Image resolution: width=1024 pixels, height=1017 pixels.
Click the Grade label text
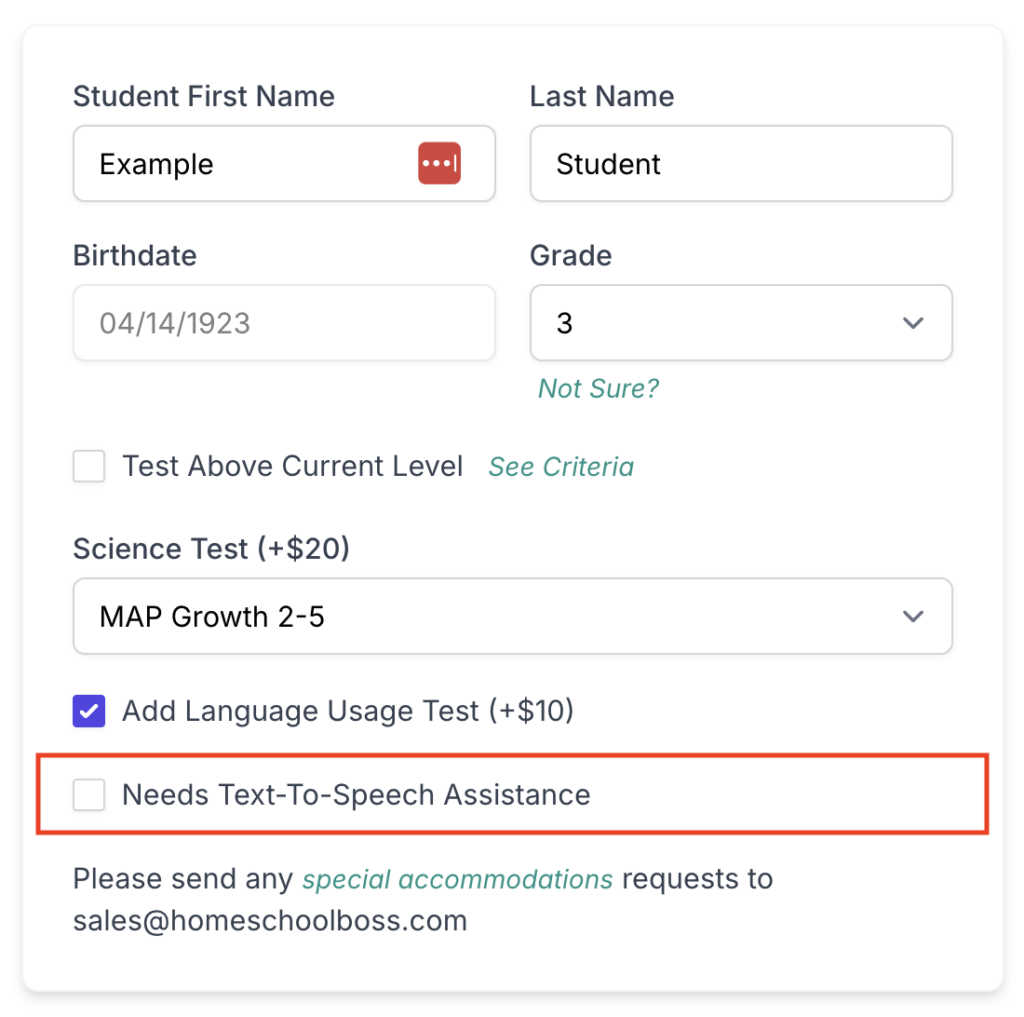[571, 255]
